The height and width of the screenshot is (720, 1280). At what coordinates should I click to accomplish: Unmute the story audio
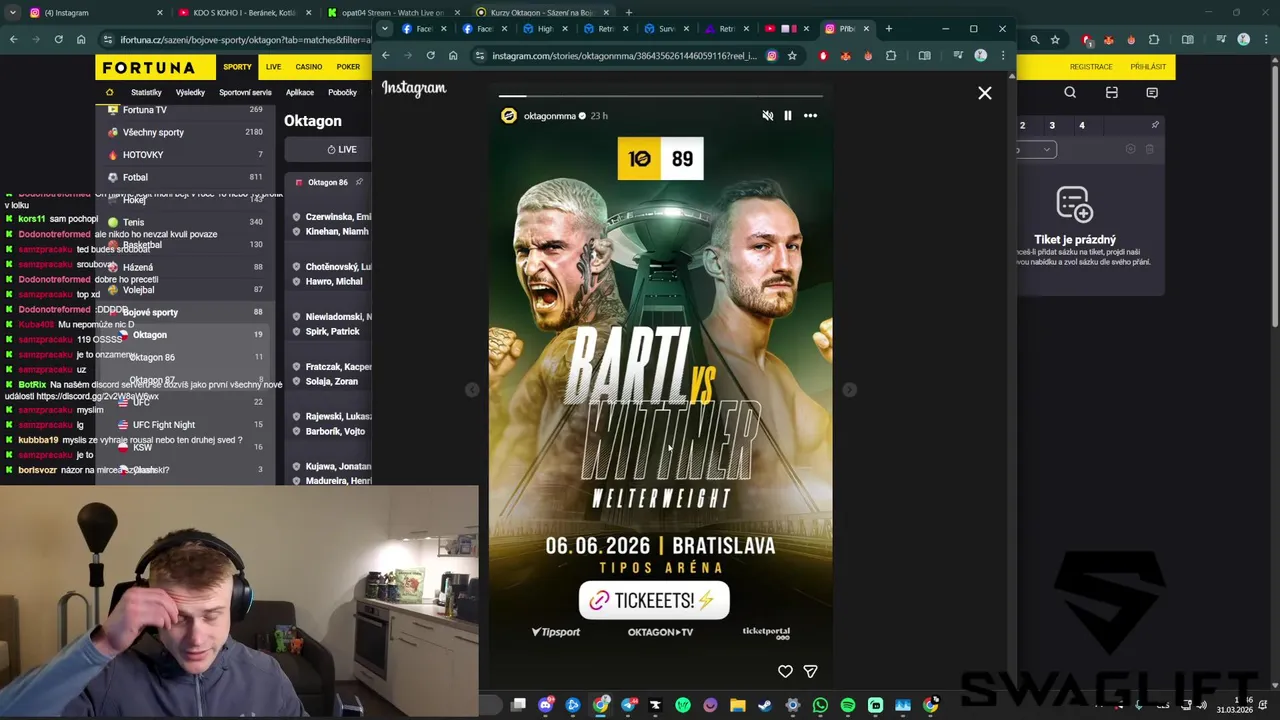click(768, 116)
